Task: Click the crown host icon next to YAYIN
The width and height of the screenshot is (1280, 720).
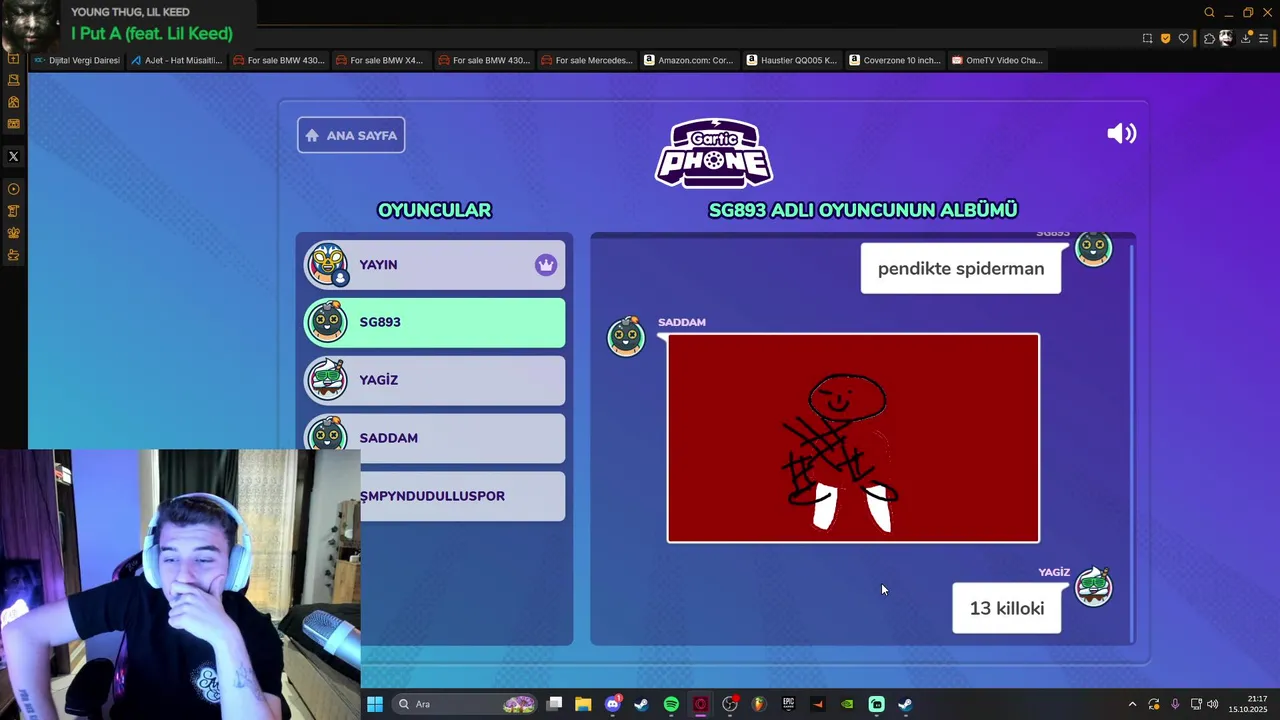Action: [x=545, y=265]
